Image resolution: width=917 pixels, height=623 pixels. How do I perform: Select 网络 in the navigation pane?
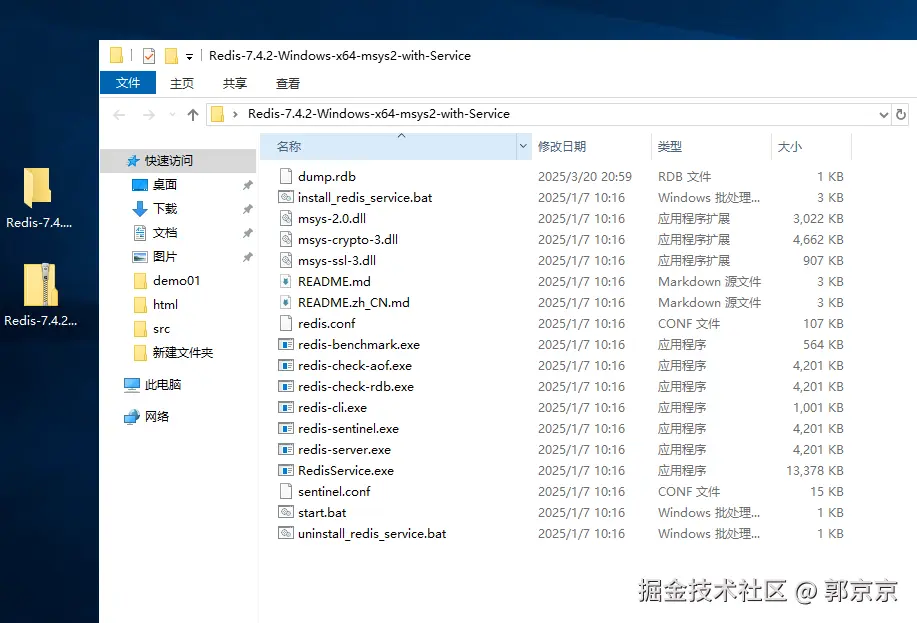click(157, 417)
